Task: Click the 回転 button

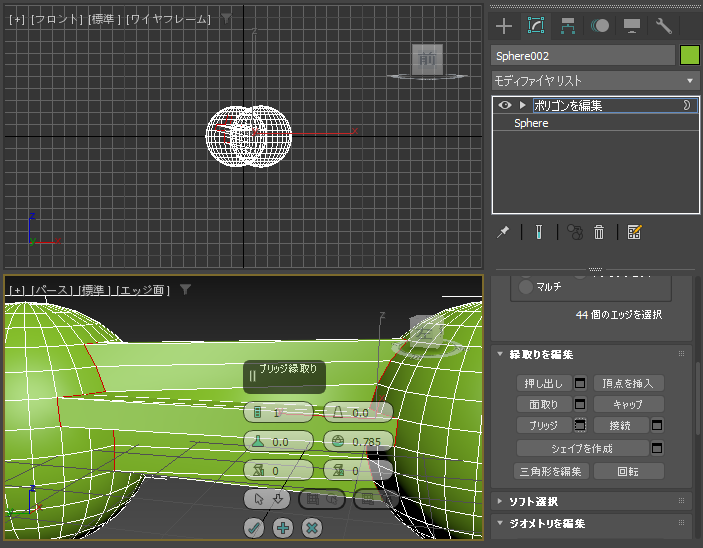Action: [x=628, y=471]
